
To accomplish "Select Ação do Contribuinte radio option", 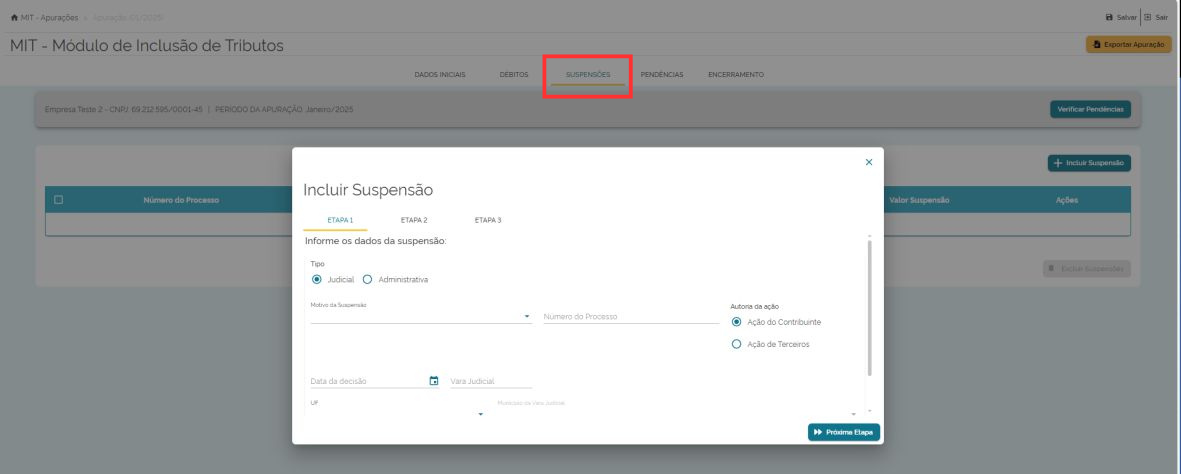I will (737, 322).
